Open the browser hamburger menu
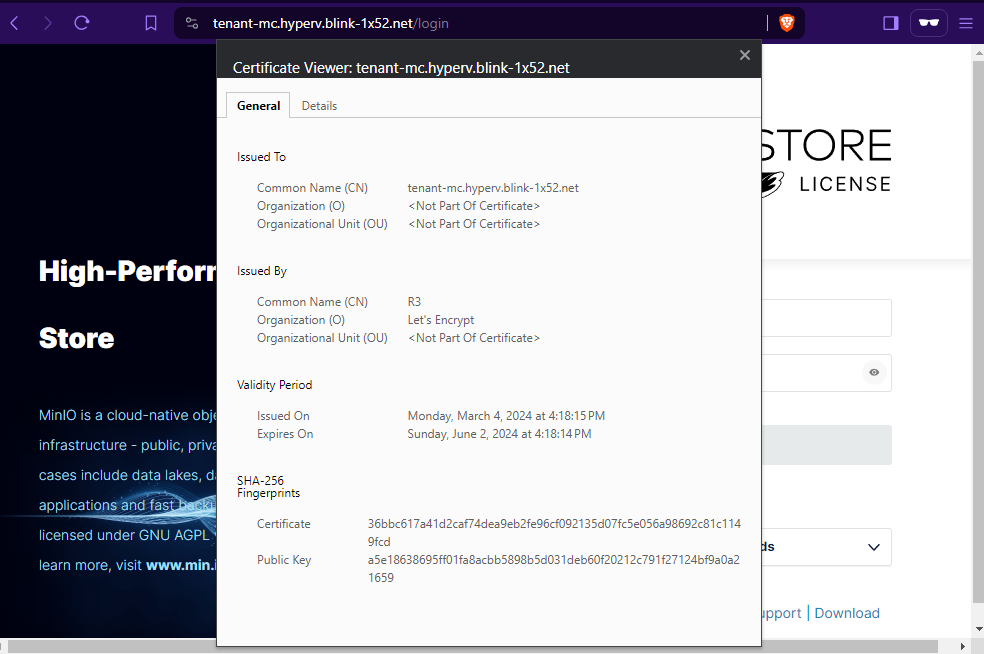 966,22
